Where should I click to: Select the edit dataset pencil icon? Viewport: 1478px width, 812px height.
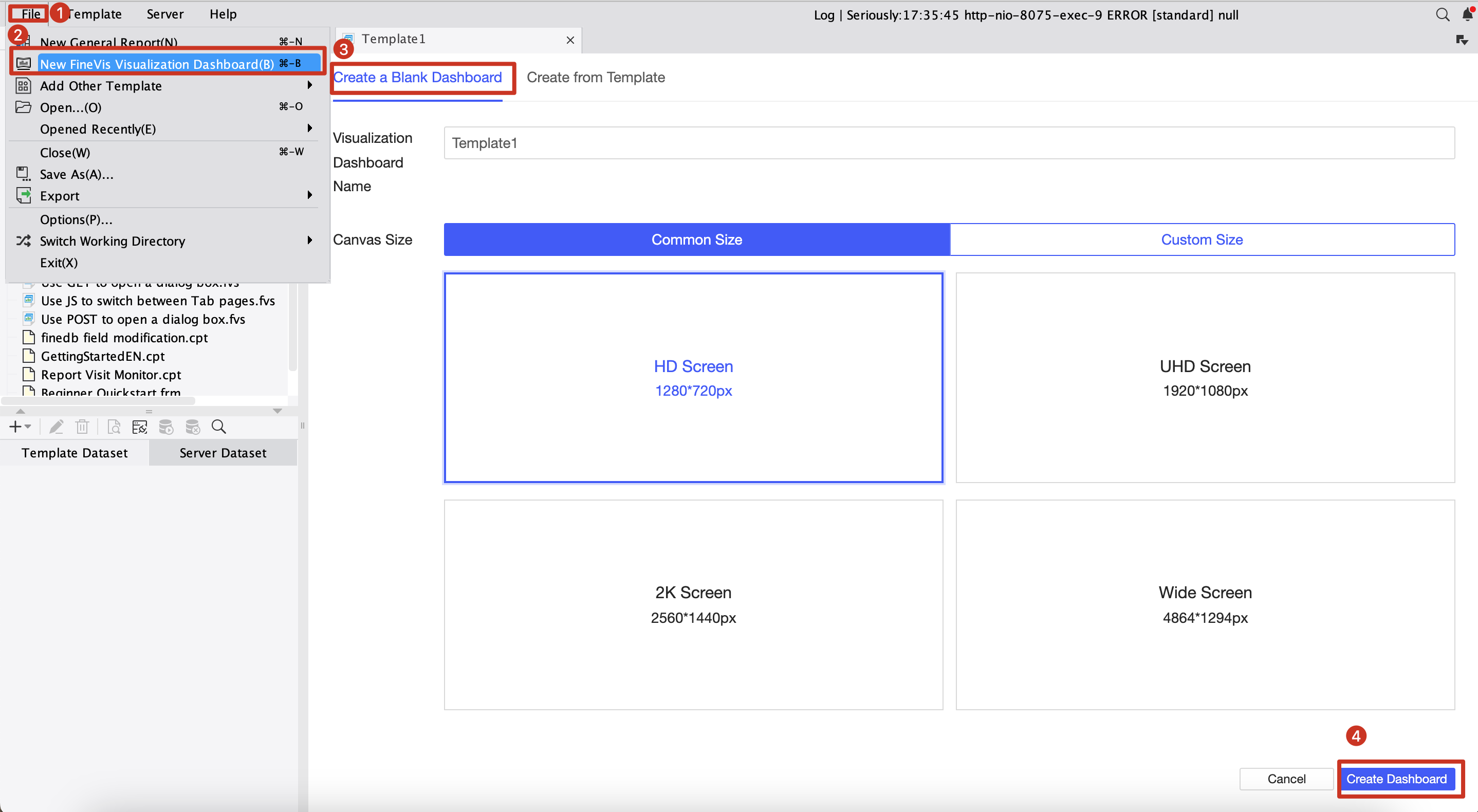click(x=56, y=427)
